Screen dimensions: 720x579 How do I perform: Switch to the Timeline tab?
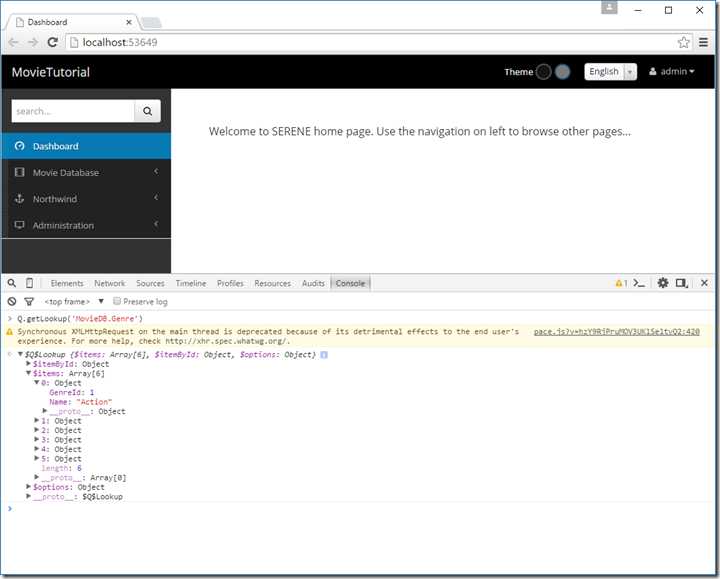191,283
